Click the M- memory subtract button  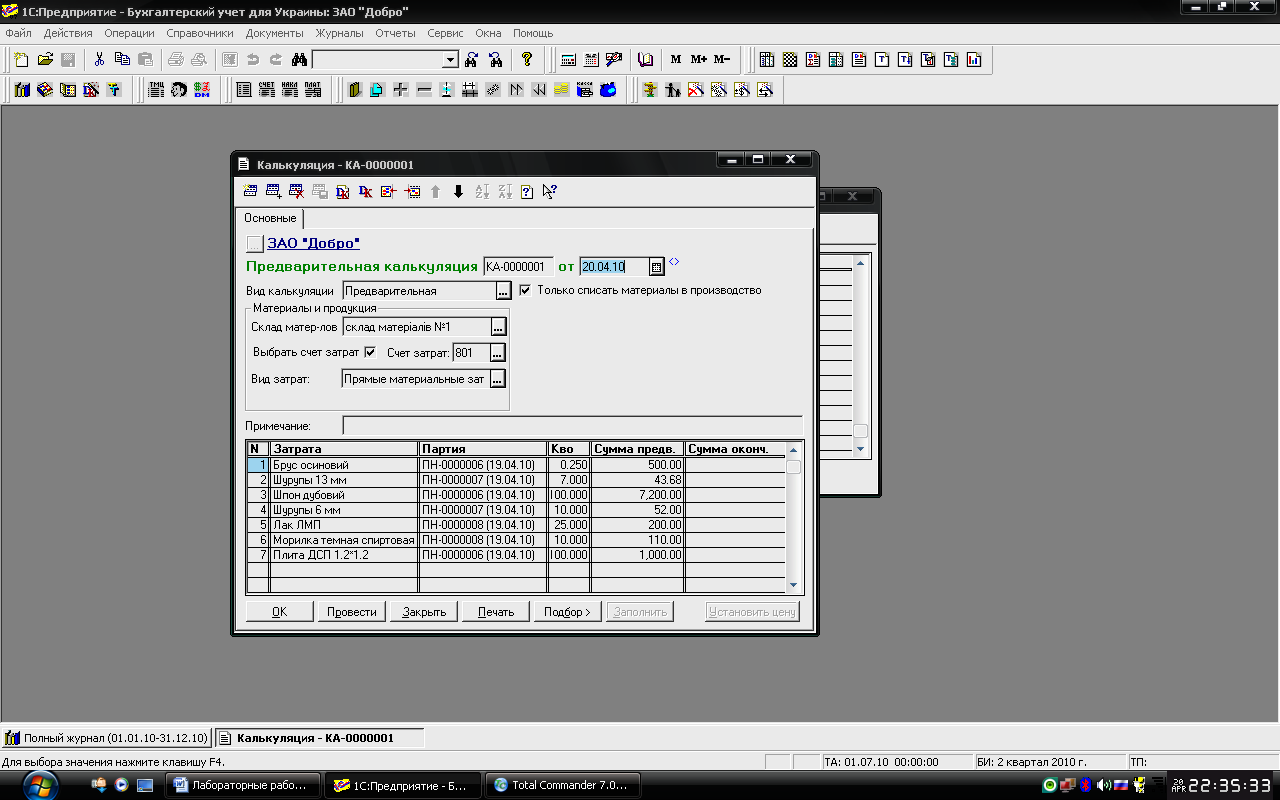(x=721, y=60)
